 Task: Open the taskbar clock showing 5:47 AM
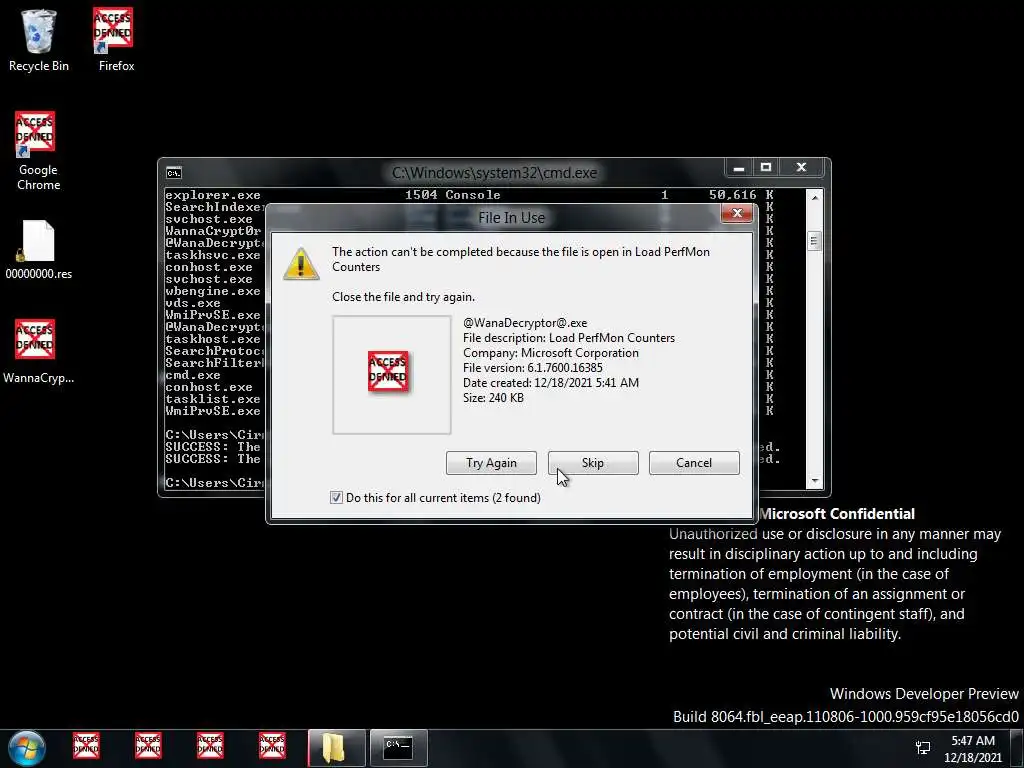point(973,749)
